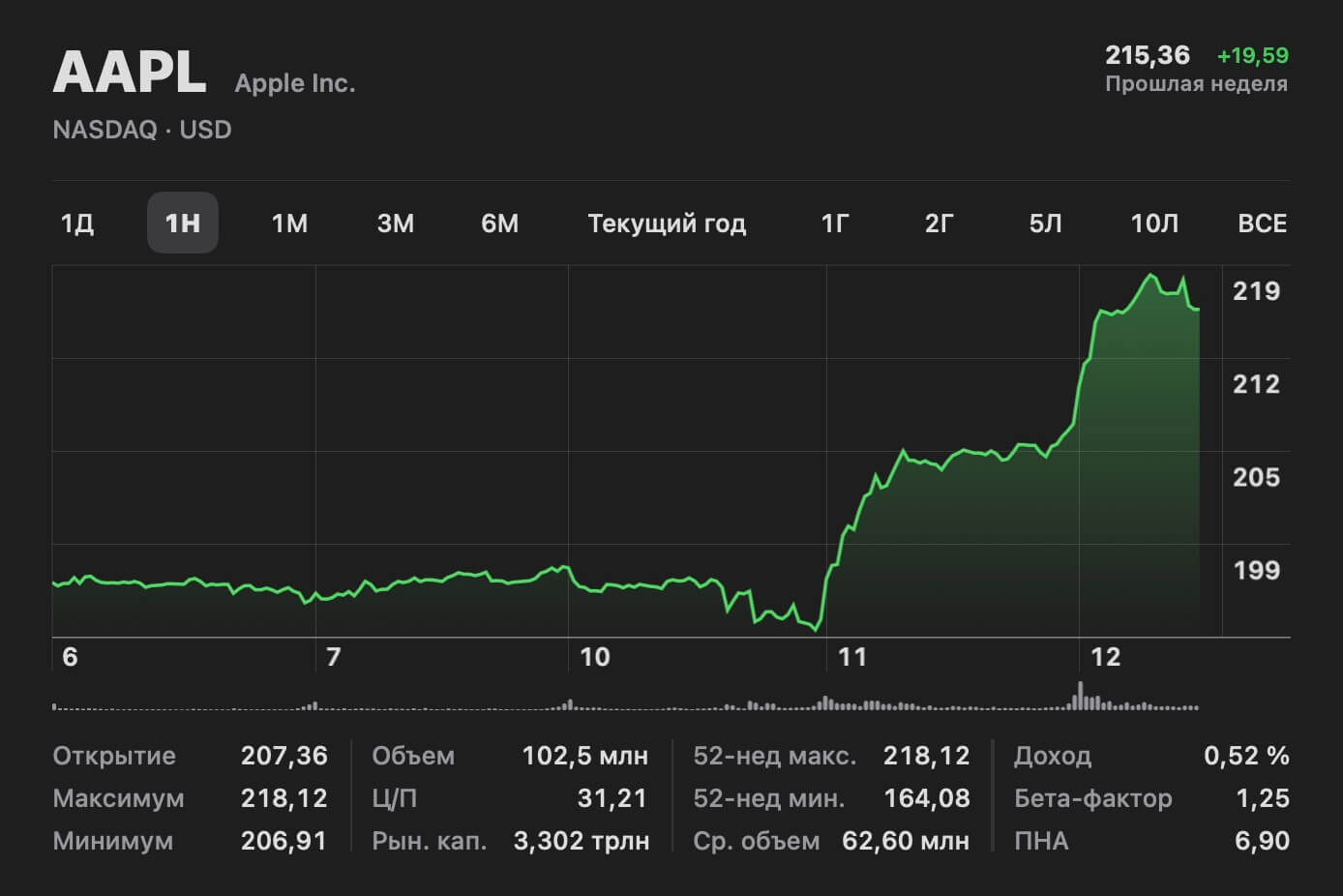The width and height of the screenshot is (1343, 896).
Task: Open the 2Г range tab
Action: 940,224
